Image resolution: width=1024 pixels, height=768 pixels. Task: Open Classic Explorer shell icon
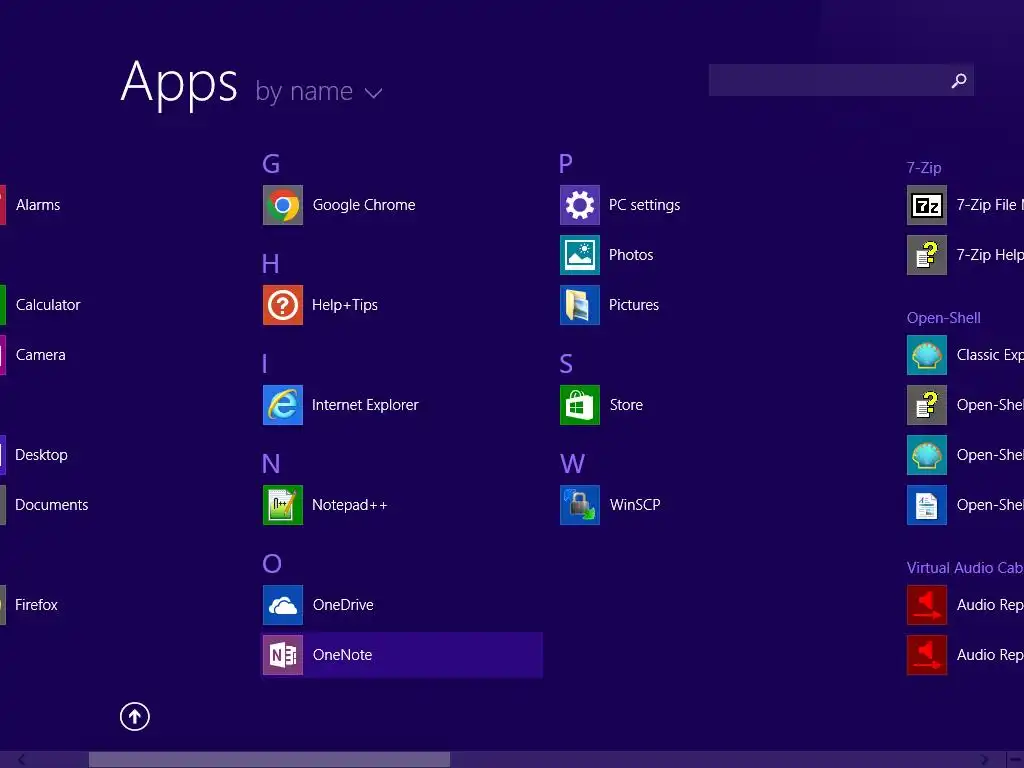(x=927, y=355)
